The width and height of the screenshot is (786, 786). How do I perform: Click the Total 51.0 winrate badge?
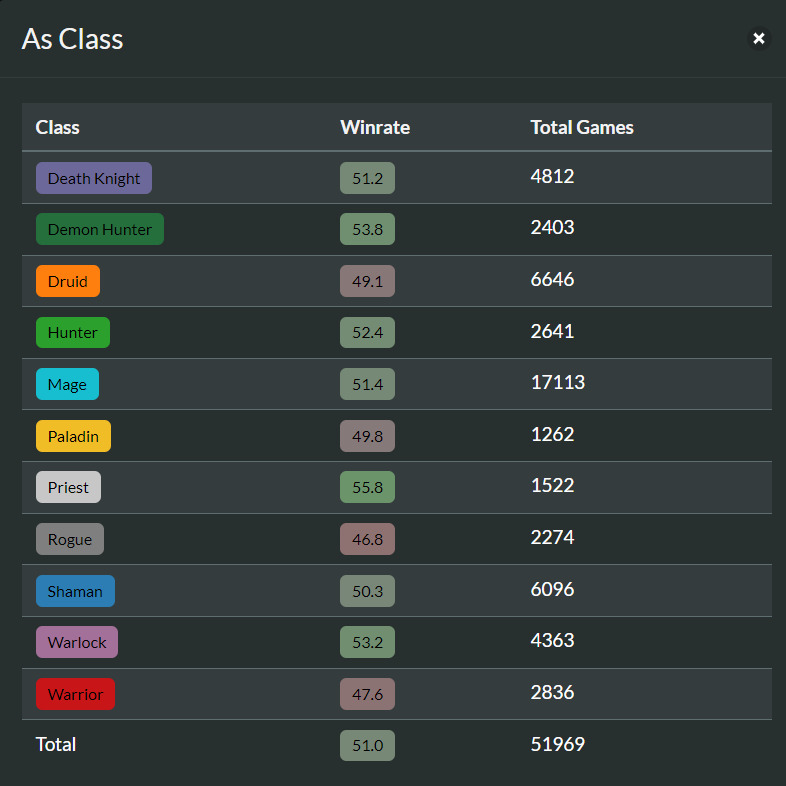[367, 745]
